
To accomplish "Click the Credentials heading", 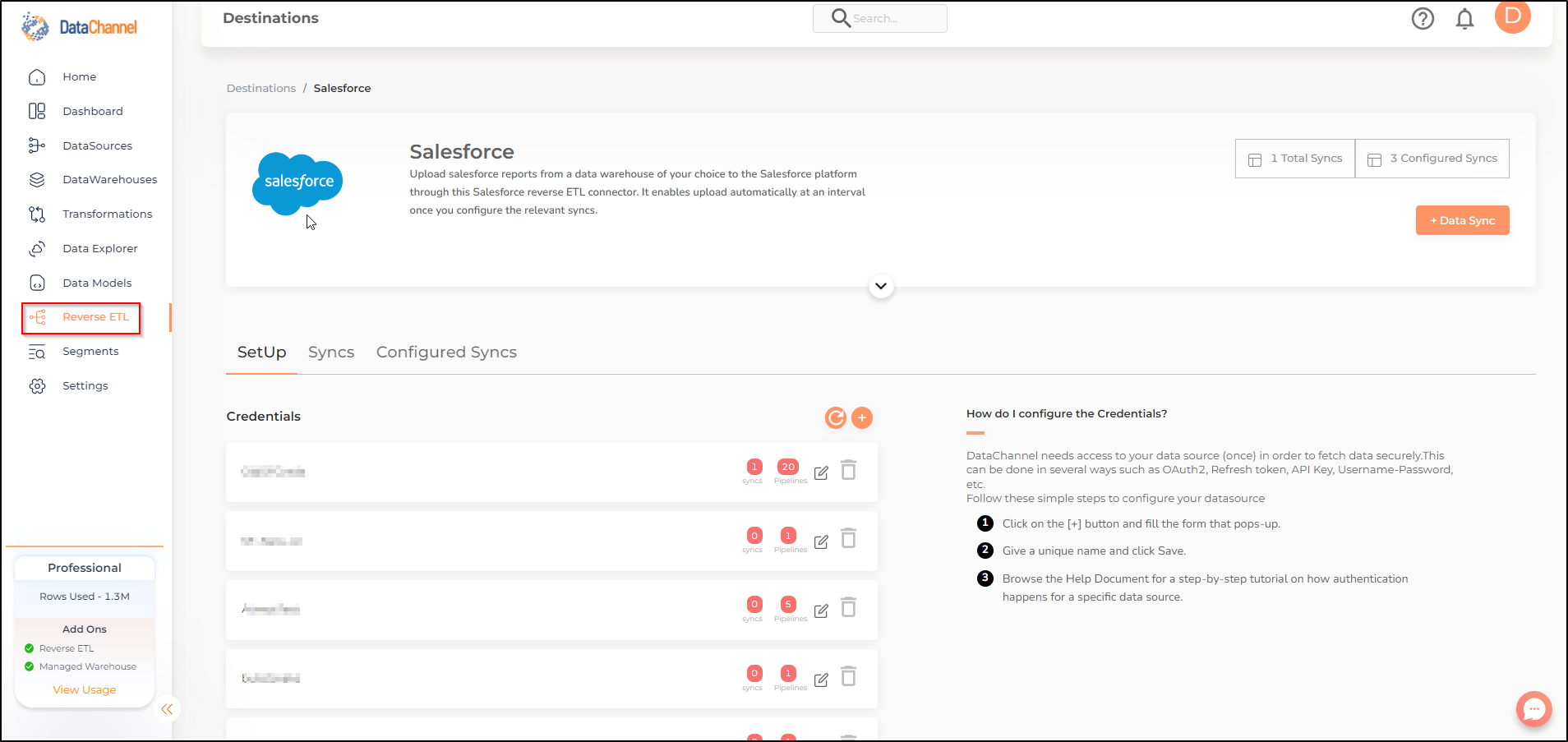I will [x=264, y=417].
